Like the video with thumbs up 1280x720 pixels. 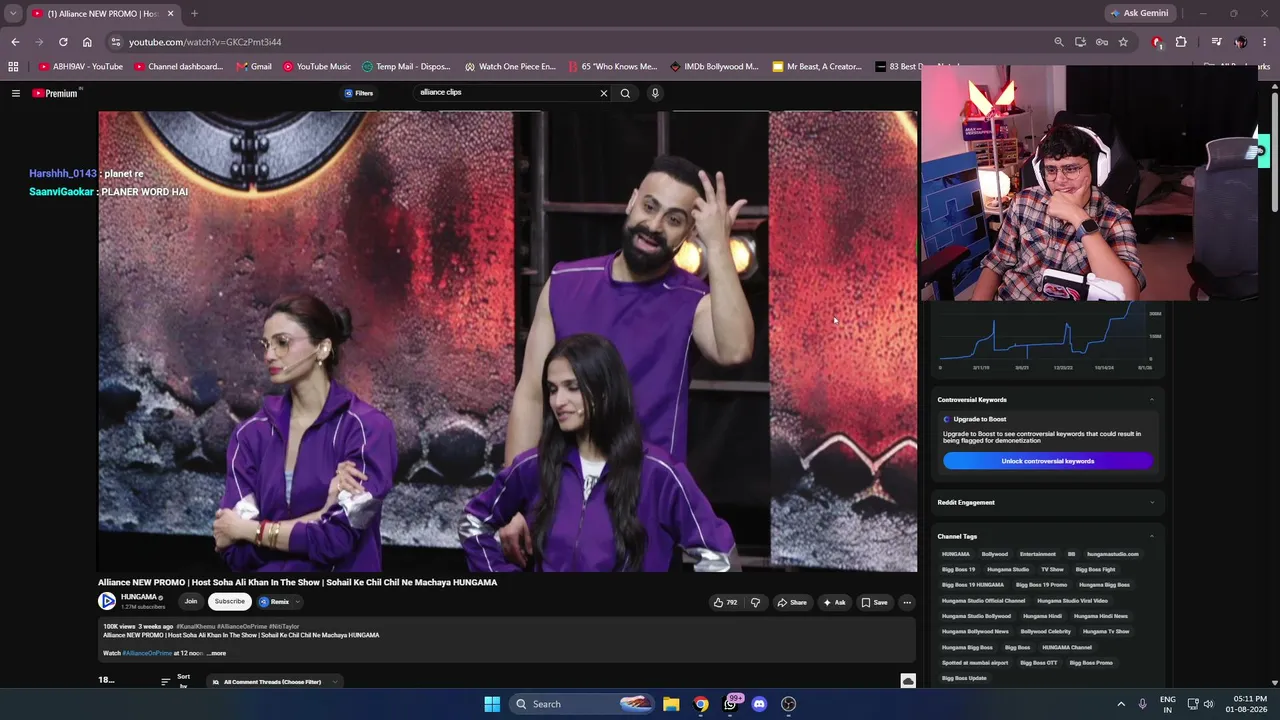pos(725,602)
